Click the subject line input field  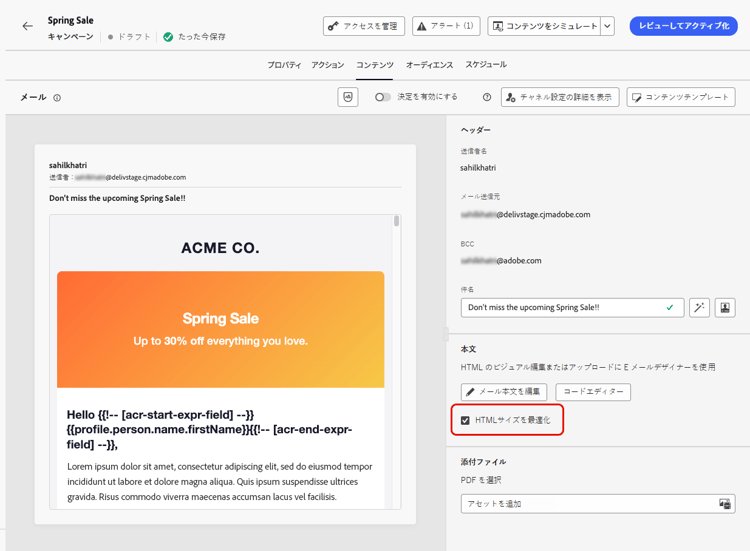573,308
